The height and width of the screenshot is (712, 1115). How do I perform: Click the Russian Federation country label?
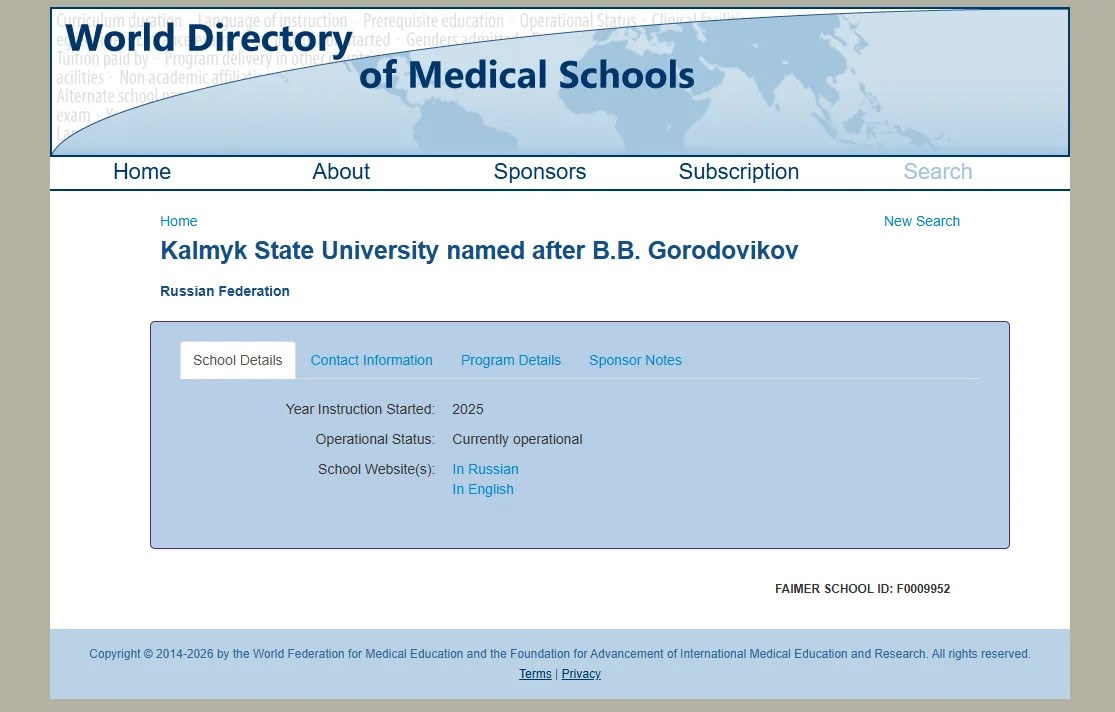(225, 291)
